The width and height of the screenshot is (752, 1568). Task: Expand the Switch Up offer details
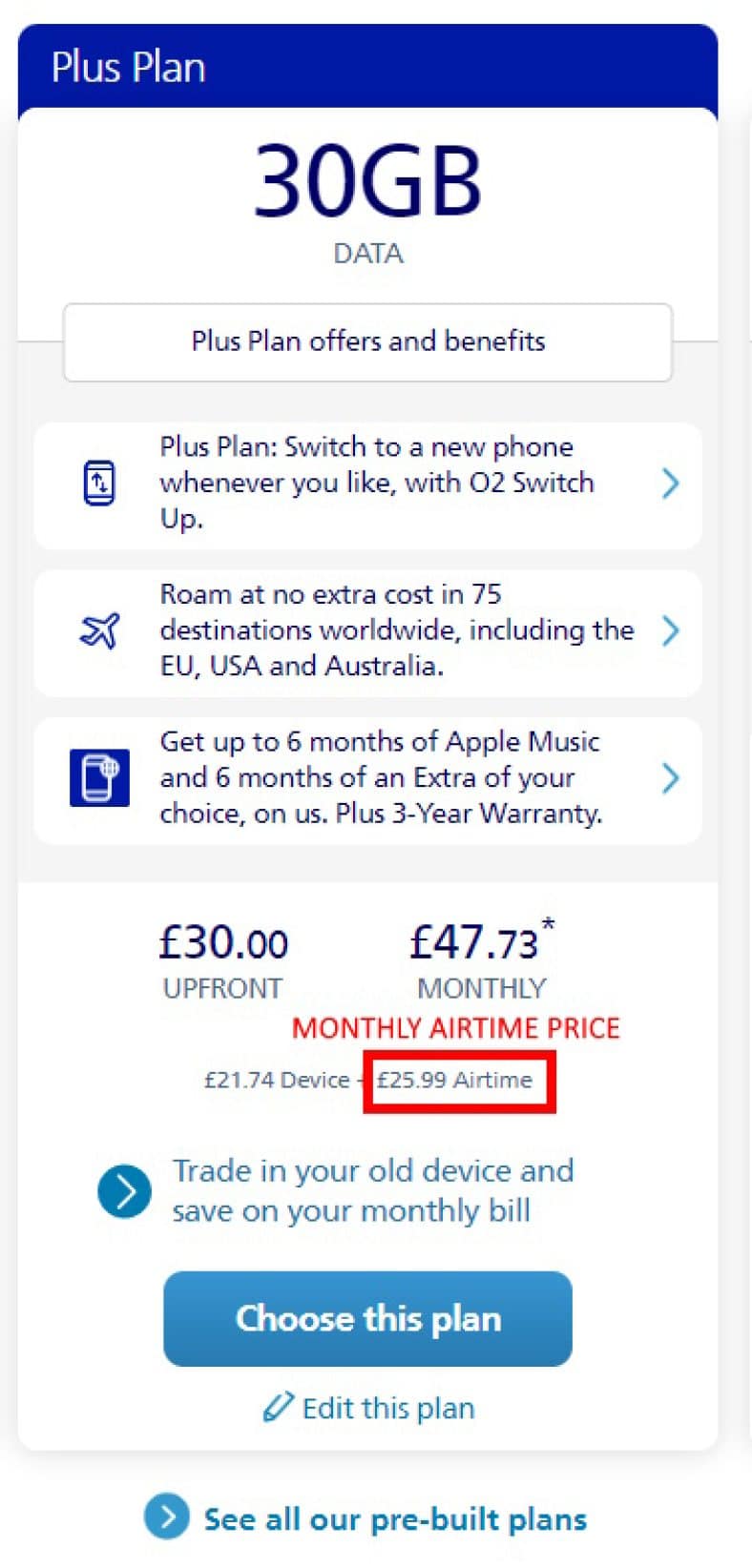[671, 485]
